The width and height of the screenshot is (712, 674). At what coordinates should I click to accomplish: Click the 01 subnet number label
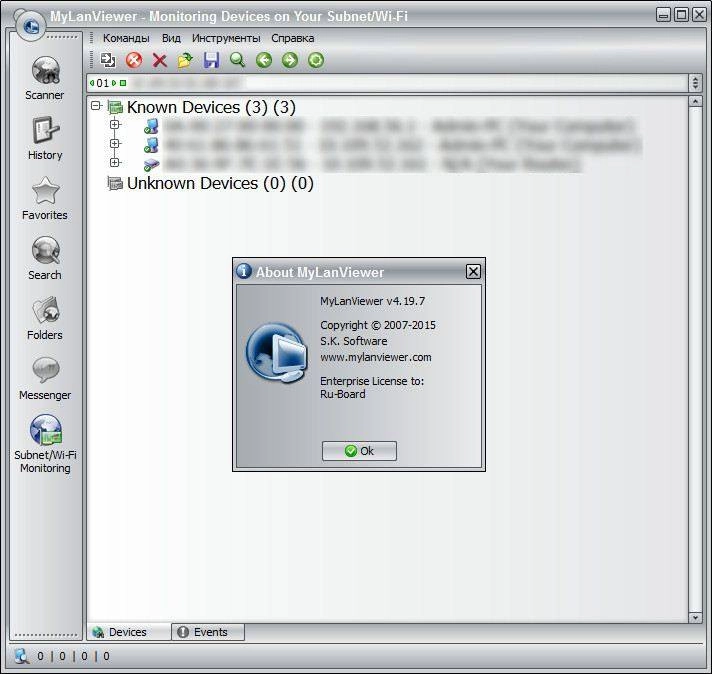coord(103,83)
